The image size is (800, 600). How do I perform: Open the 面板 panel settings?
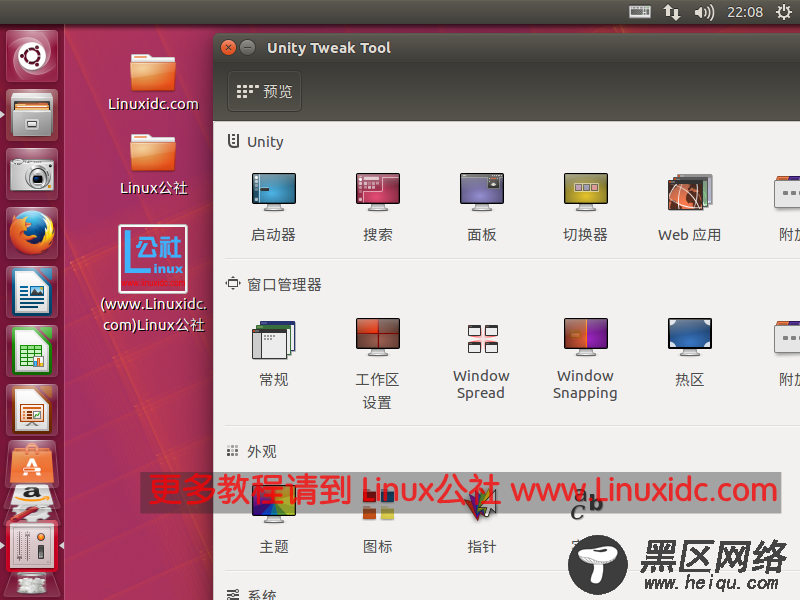click(x=482, y=207)
